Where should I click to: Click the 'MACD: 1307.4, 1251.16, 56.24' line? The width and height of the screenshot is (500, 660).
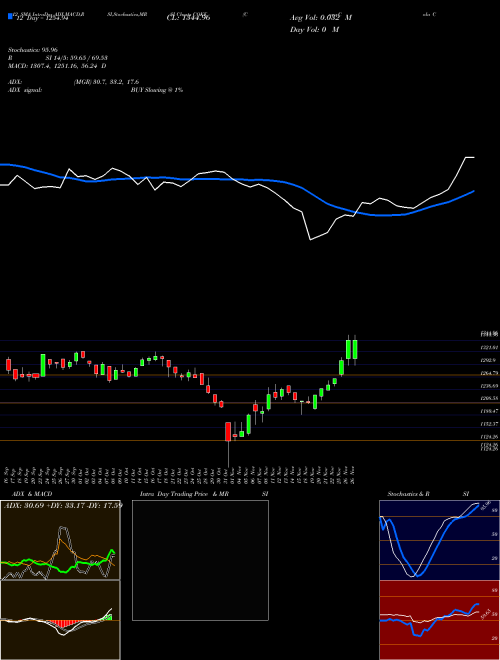tap(57, 66)
